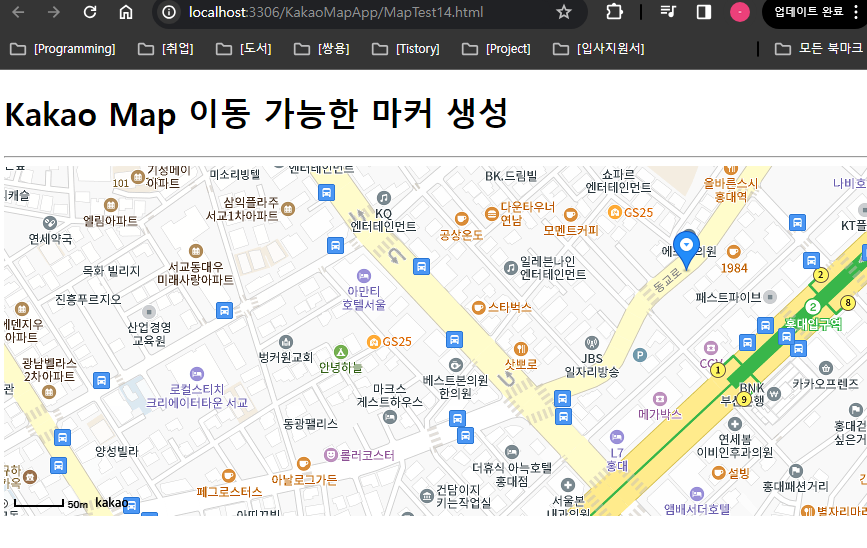Open the [Programming] bookmark folder
Viewport: 867px width, 548px height.
click(x=63, y=49)
